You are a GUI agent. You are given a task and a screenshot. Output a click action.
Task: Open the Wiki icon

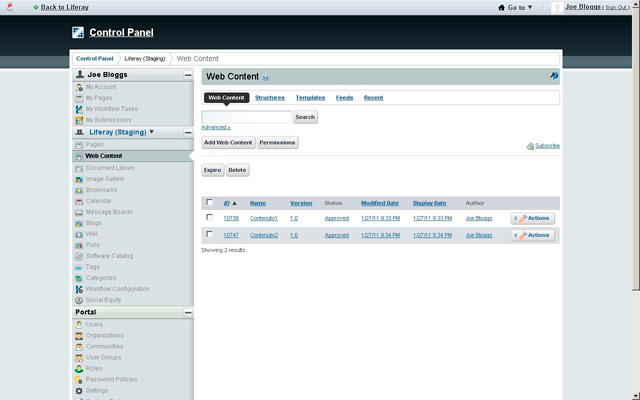[79, 234]
